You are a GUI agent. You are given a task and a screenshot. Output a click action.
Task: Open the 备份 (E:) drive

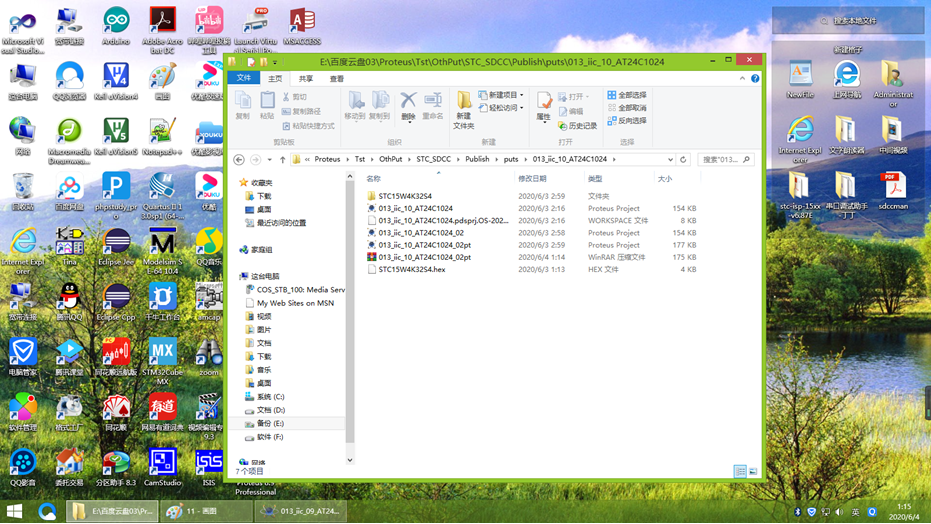[270, 423]
